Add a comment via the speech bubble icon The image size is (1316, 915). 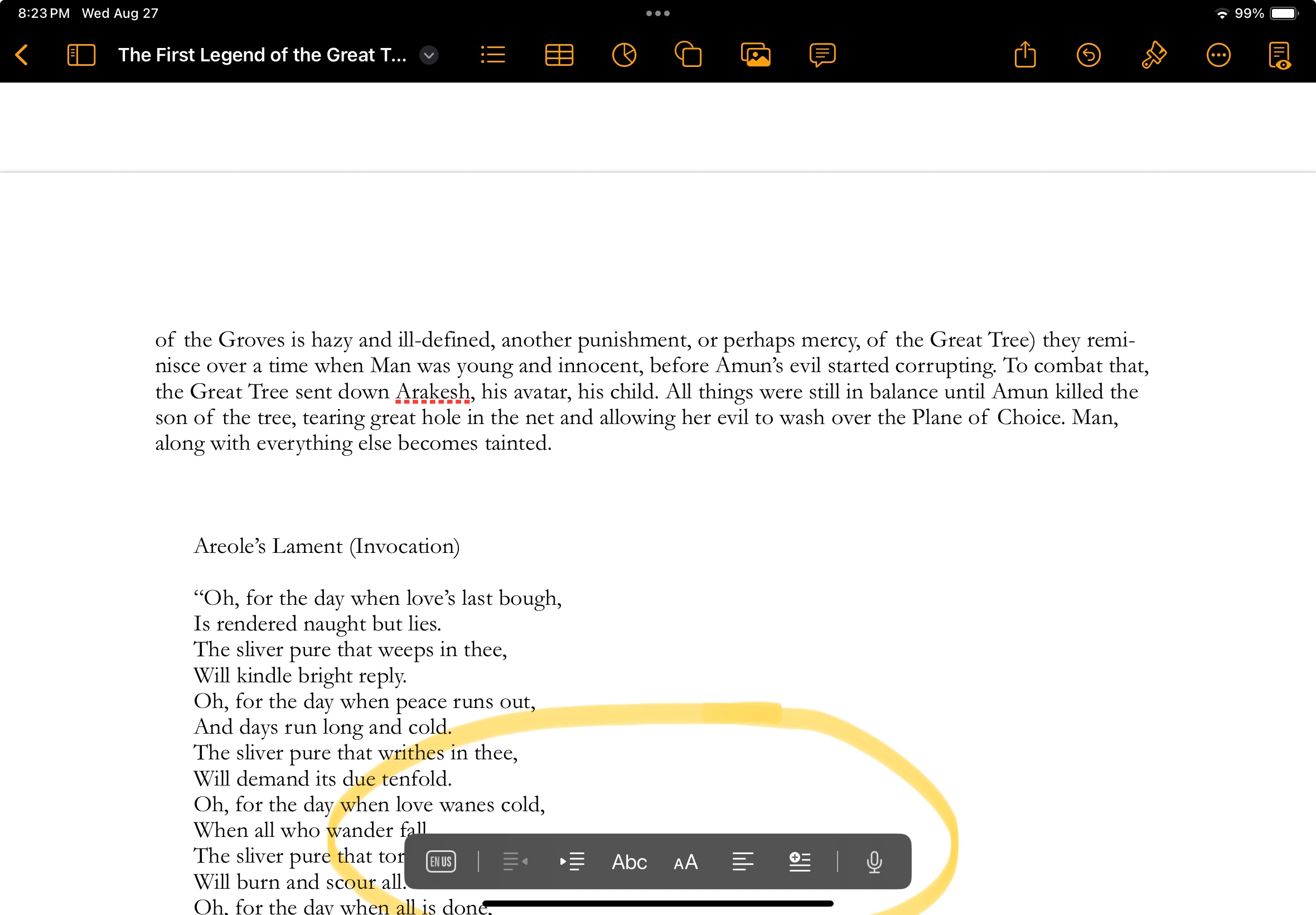pyautogui.click(x=822, y=55)
